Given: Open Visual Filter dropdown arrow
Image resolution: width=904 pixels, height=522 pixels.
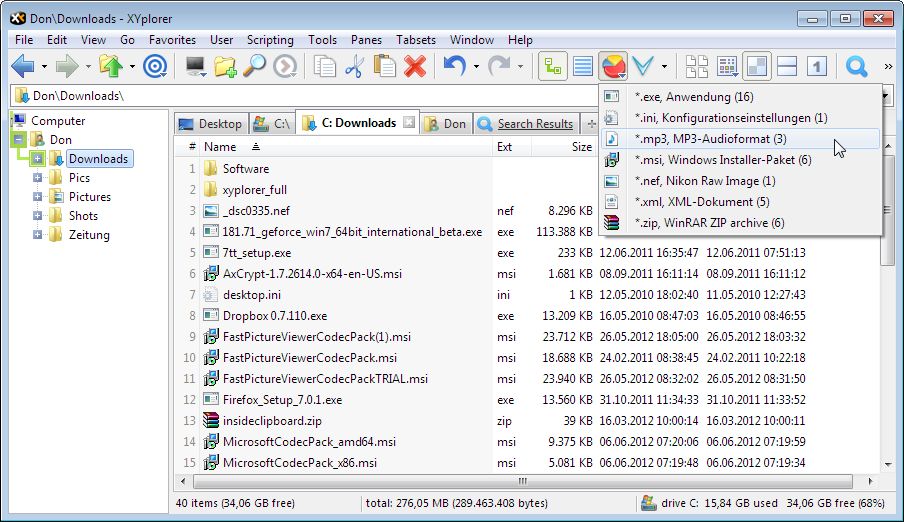Looking at the screenshot, I should coord(664,67).
